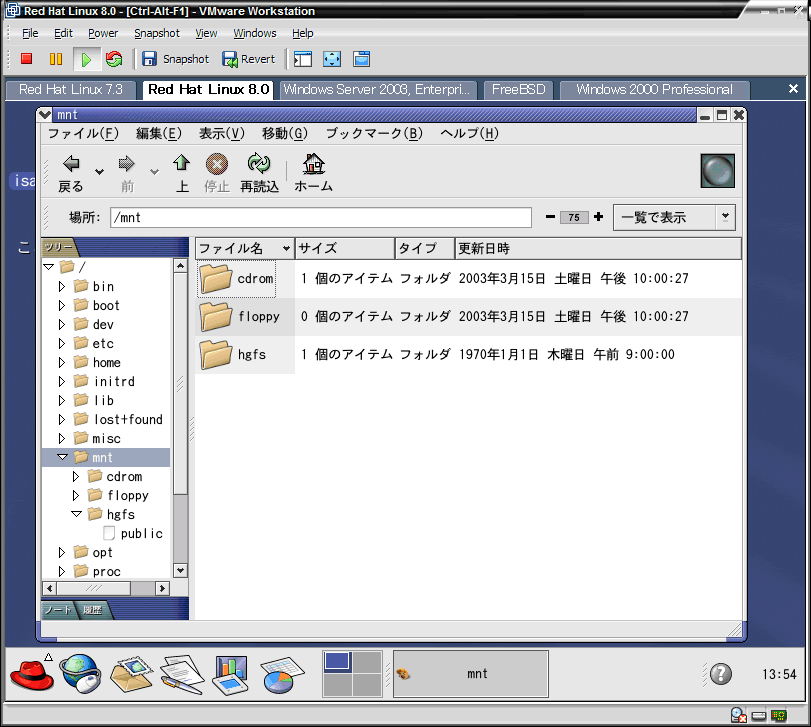Viewport: 811px width, 727px height.
Task: Open the ファイル(F) menu
Action: [83, 133]
